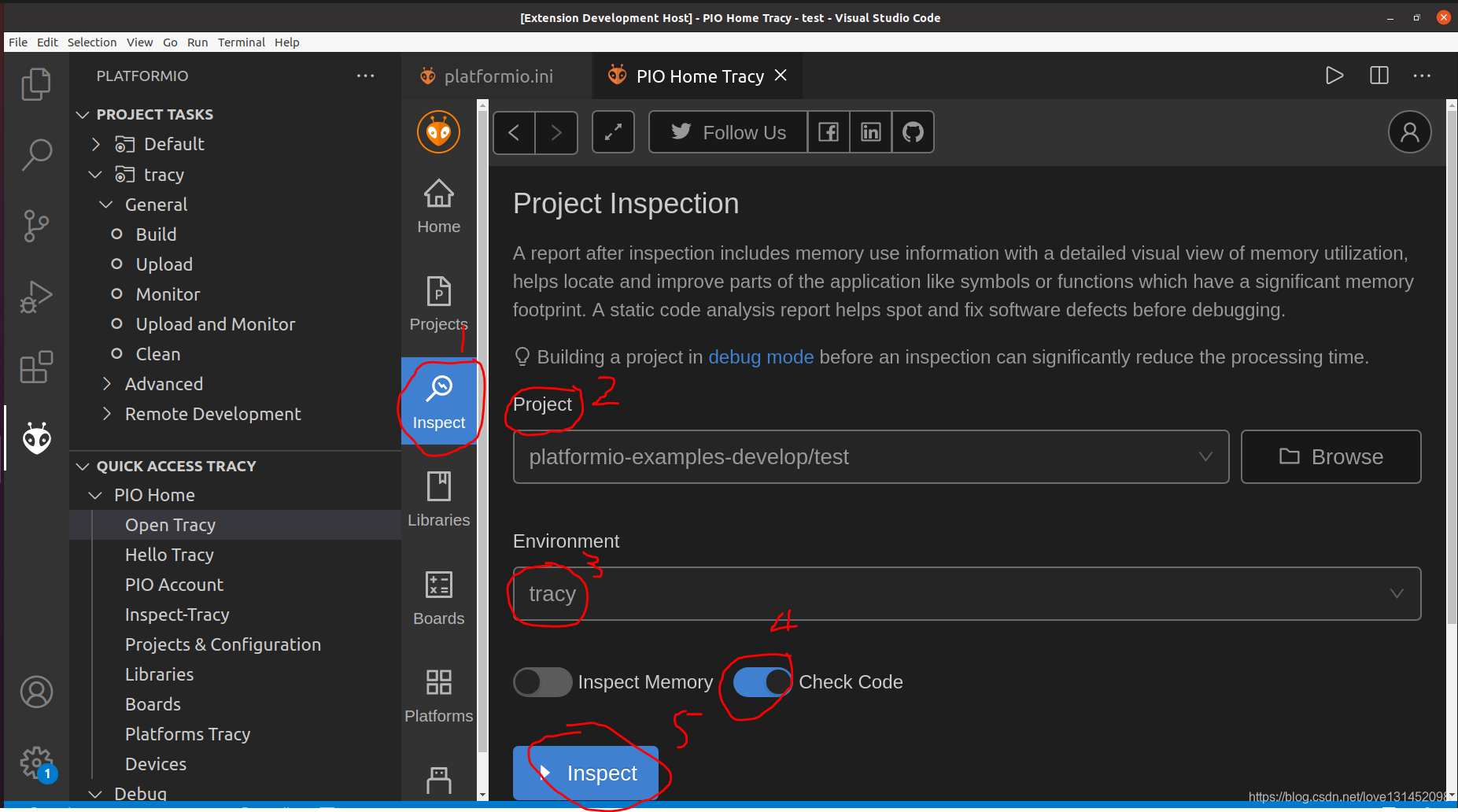Open Run and Debug view

tap(36, 297)
